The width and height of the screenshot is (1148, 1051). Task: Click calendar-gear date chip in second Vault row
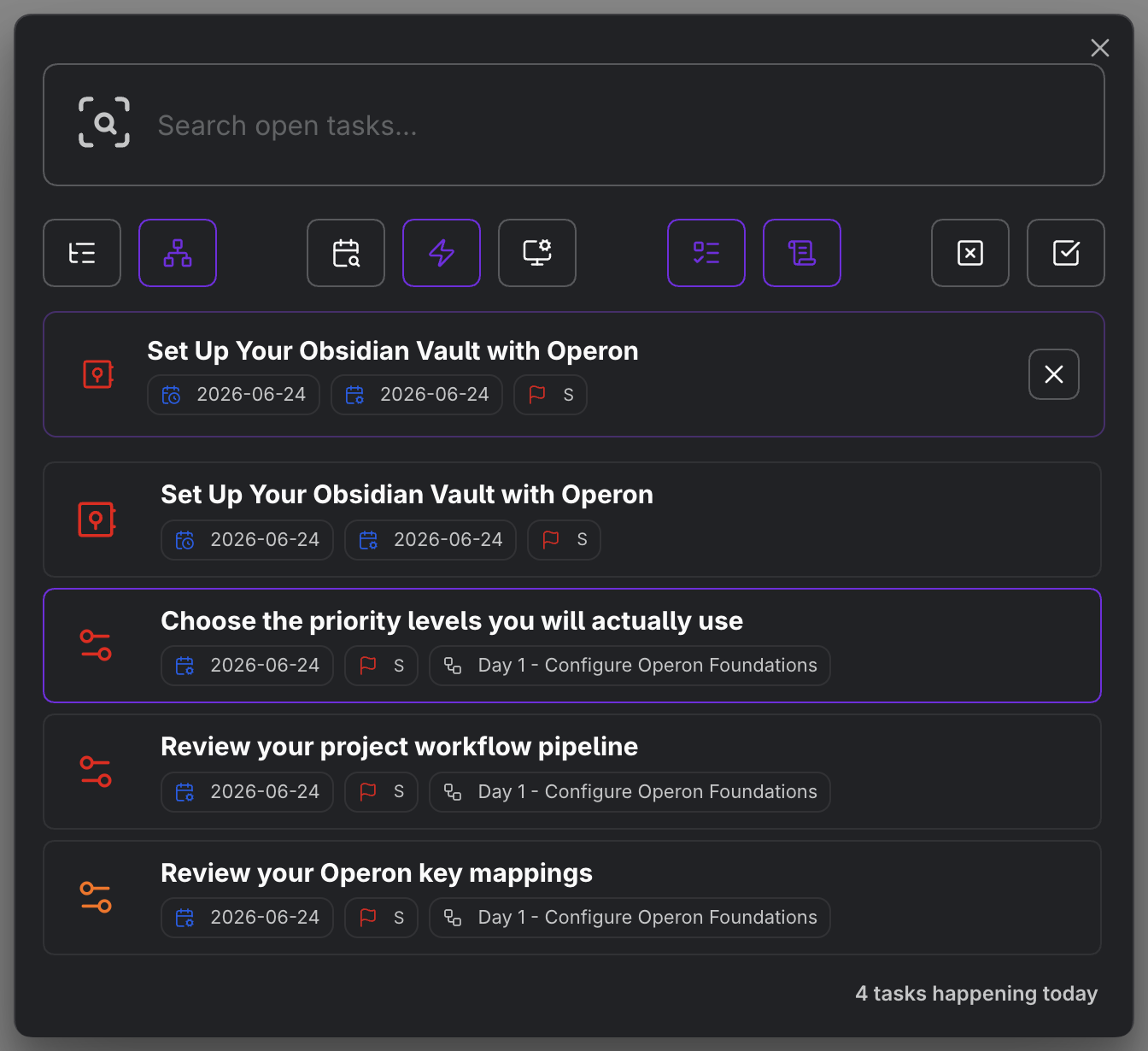click(x=430, y=540)
